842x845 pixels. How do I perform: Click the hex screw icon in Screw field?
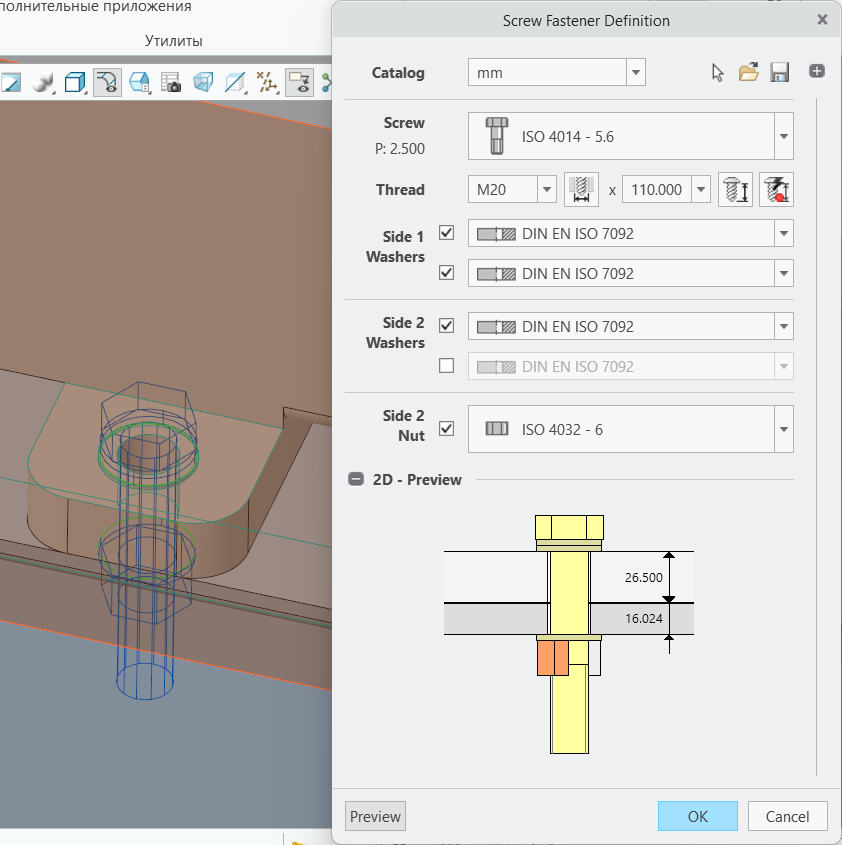tap(496, 136)
